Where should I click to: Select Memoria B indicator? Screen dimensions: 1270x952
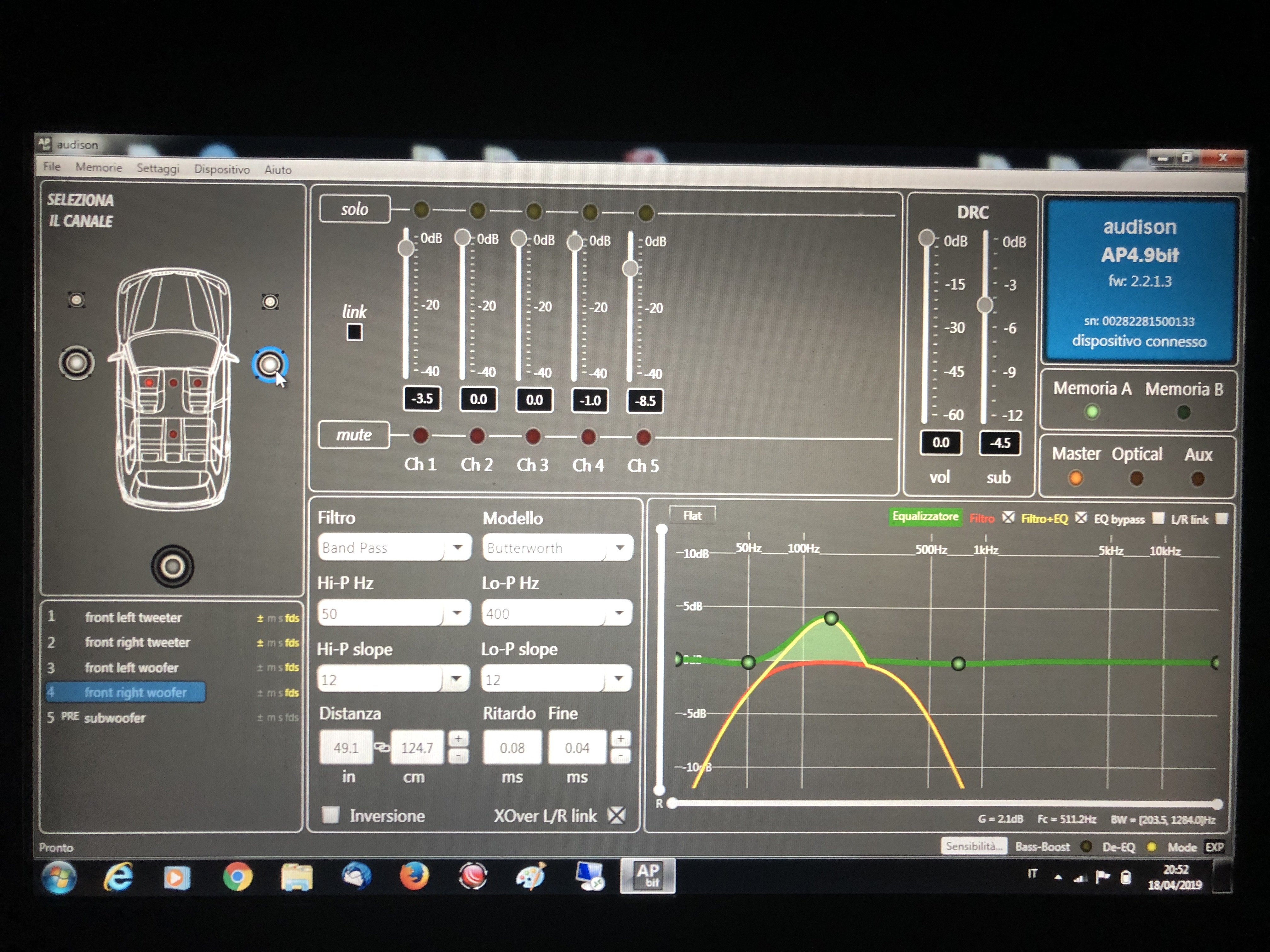coord(1183,412)
